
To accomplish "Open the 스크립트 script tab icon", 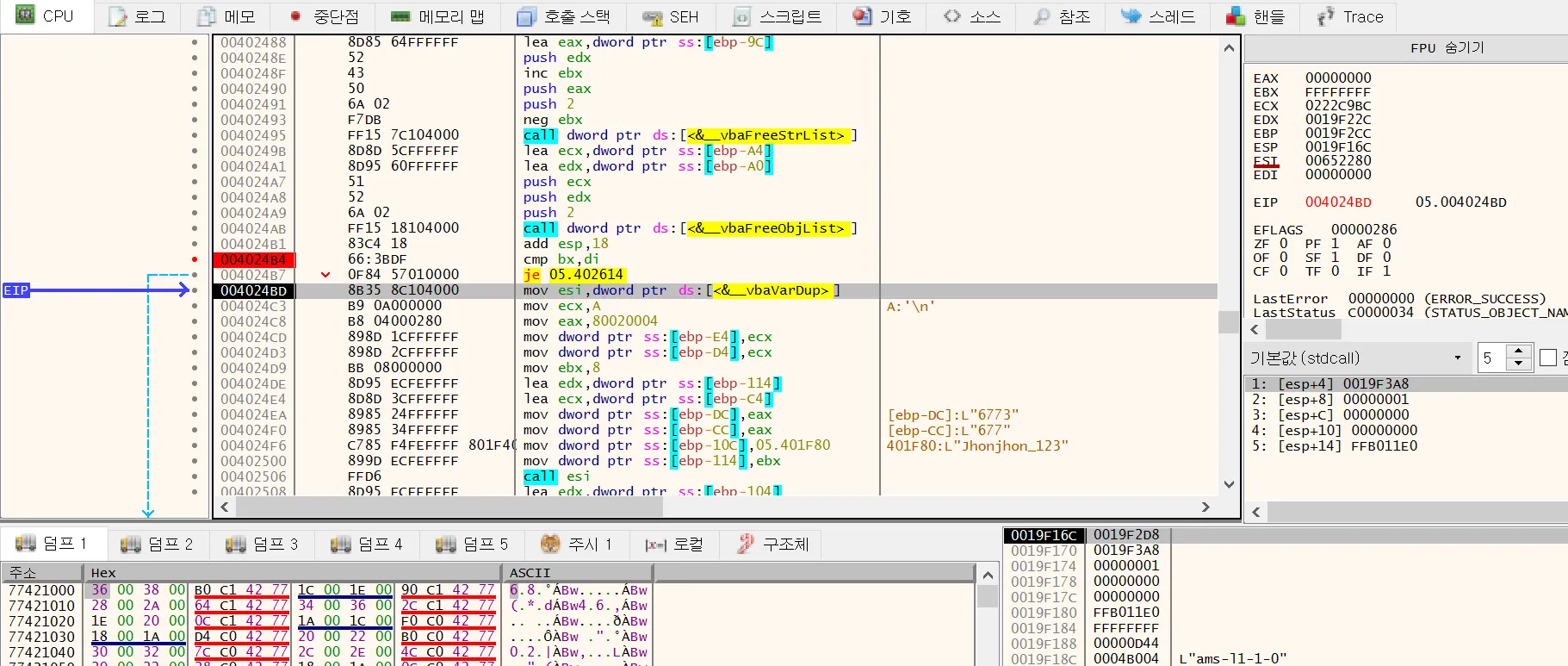I will [x=741, y=16].
